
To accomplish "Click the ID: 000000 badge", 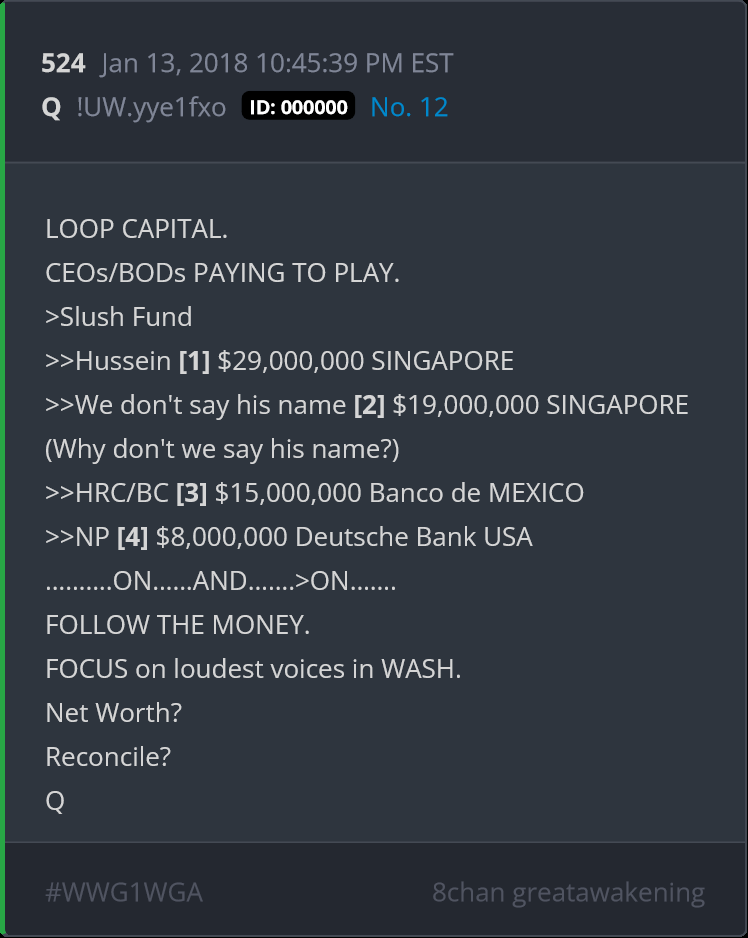I will pos(298,106).
